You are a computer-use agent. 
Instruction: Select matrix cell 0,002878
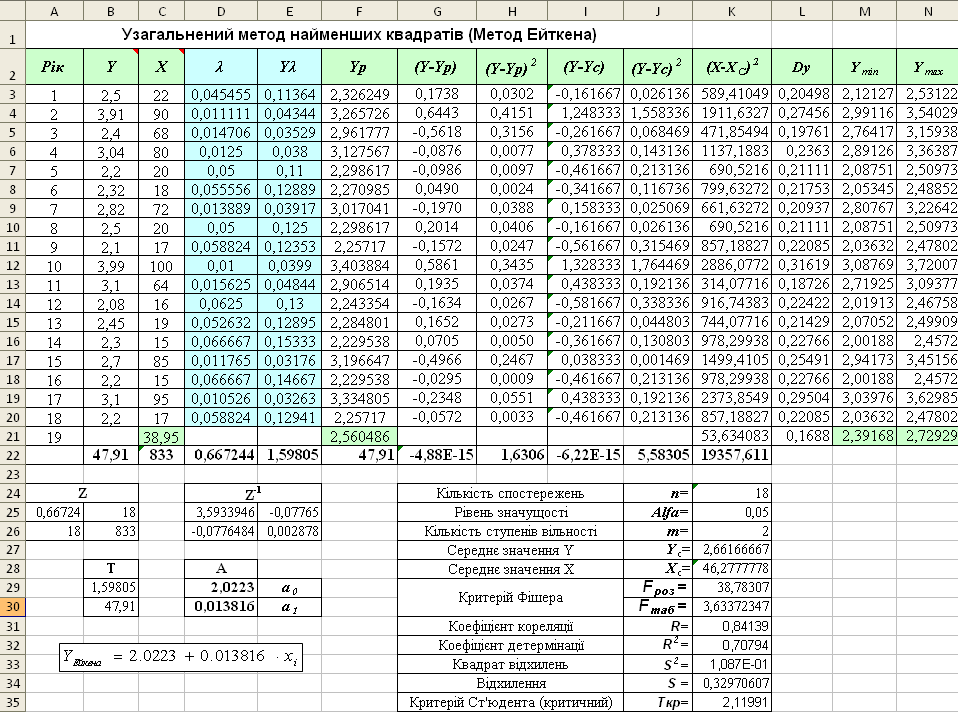290,531
